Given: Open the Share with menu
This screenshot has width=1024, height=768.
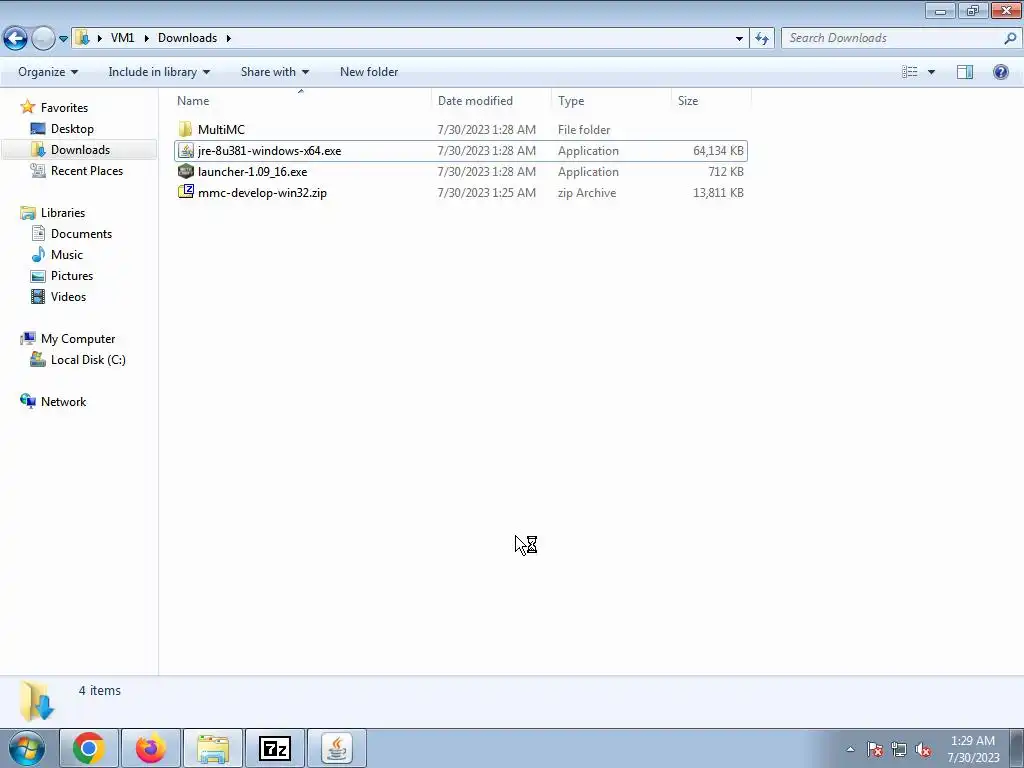Looking at the screenshot, I should click(x=274, y=72).
